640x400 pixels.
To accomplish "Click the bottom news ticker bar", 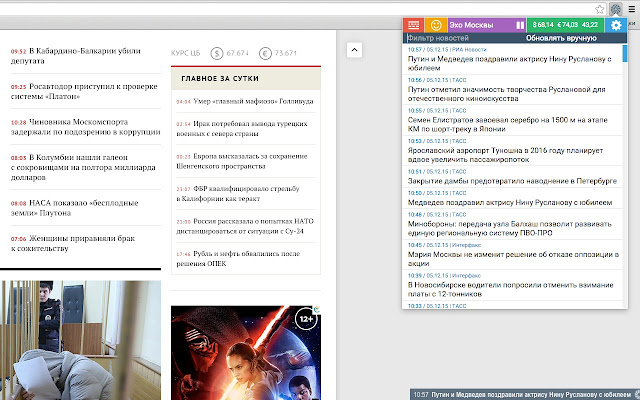I will (x=525, y=394).
